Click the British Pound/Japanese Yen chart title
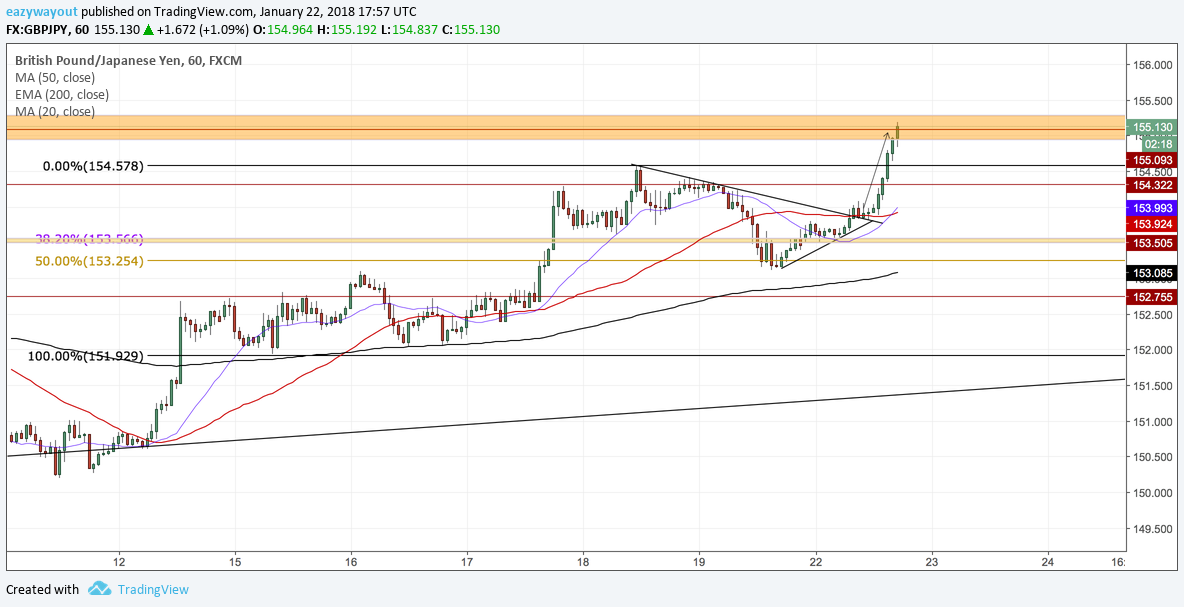Viewport: 1184px width, 607px height. [128, 60]
